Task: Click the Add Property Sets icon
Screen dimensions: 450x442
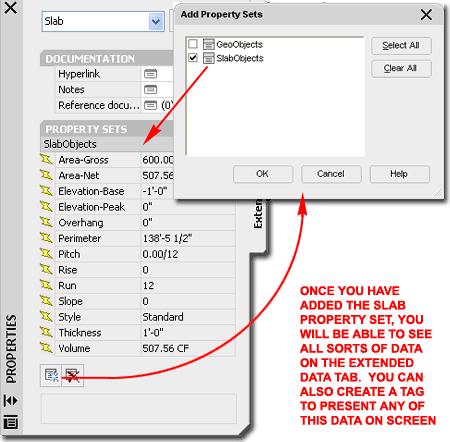Action: 51,376
